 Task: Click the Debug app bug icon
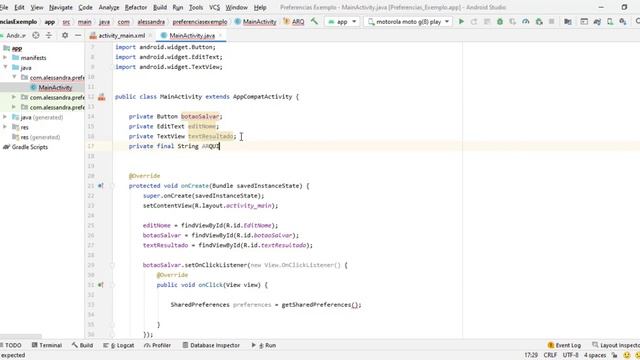click(x=500, y=22)
